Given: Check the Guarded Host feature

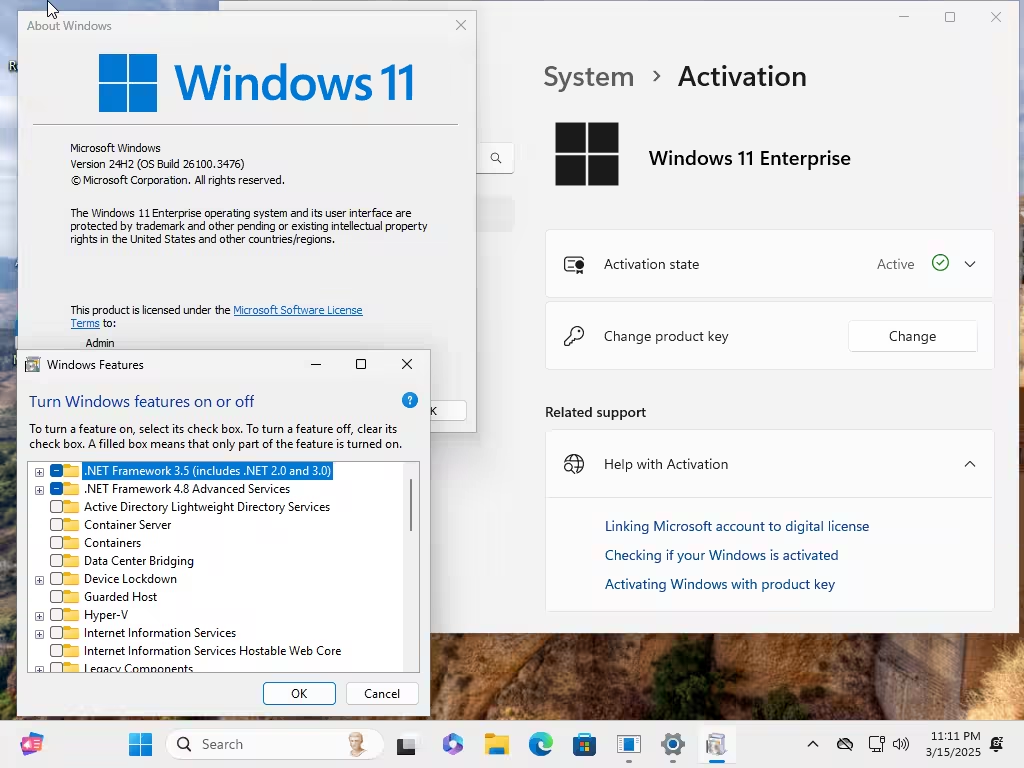Looking at the screenshot, I should point(56,596).
